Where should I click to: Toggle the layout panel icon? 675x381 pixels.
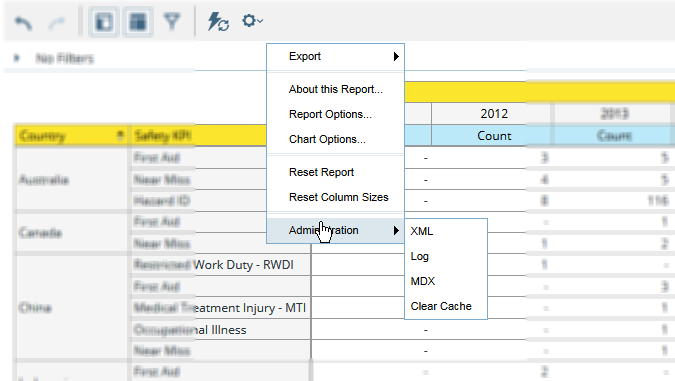click(138, 22)
